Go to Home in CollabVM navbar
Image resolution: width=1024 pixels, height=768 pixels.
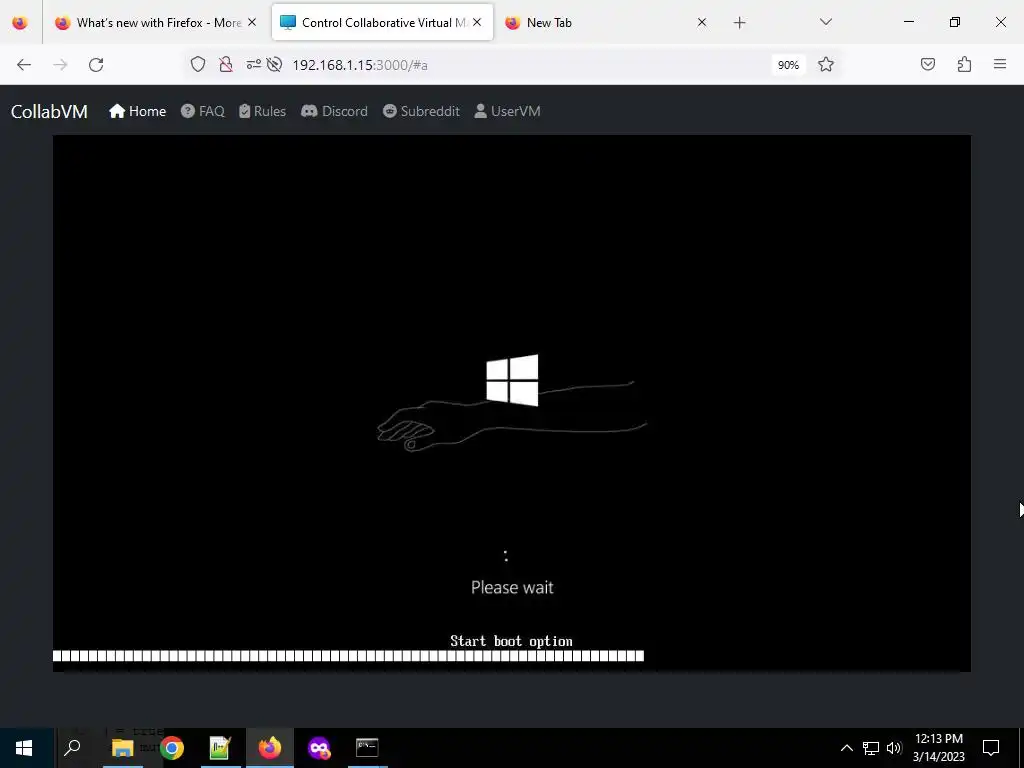(137, 111)
